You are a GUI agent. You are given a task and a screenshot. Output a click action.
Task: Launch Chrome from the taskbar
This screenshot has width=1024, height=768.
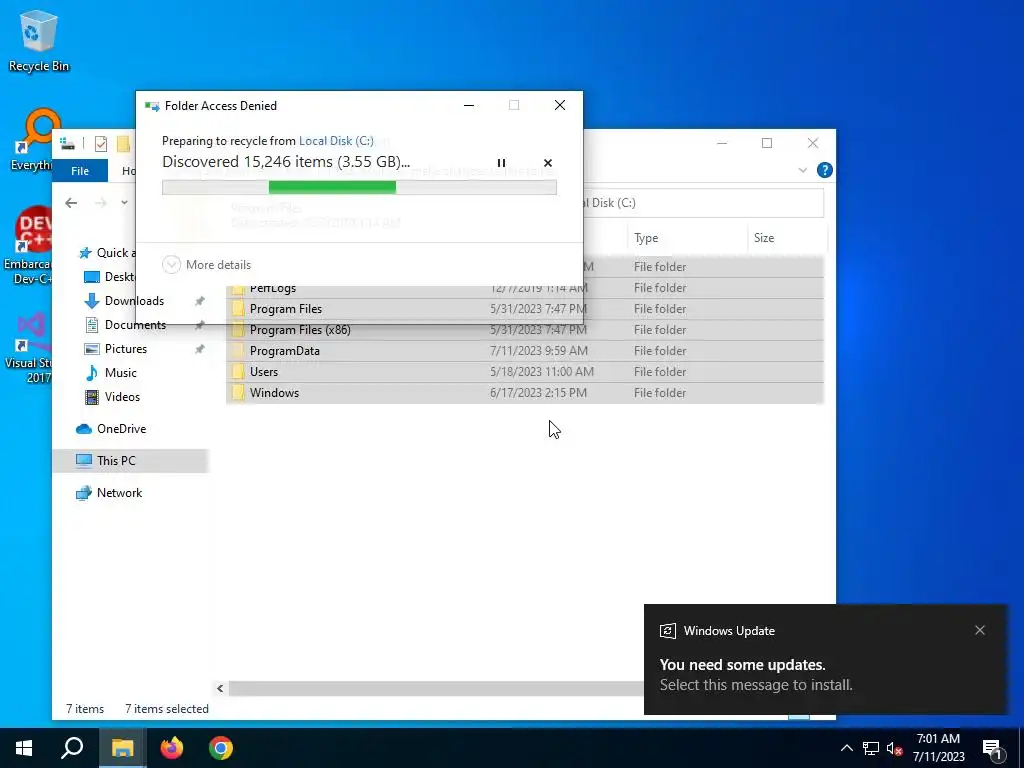click(221, 748)
